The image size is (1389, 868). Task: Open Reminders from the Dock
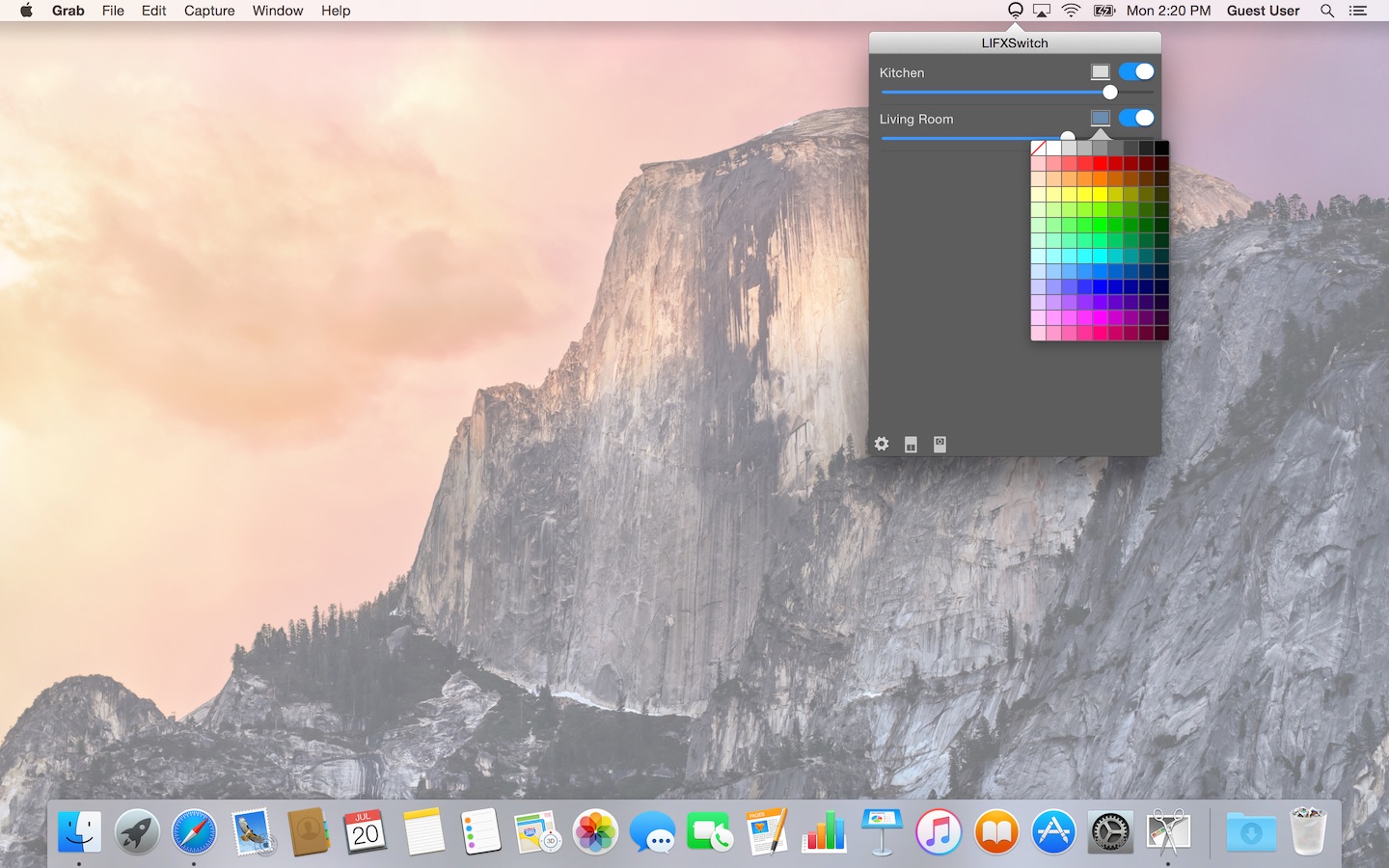pos(480,831)
